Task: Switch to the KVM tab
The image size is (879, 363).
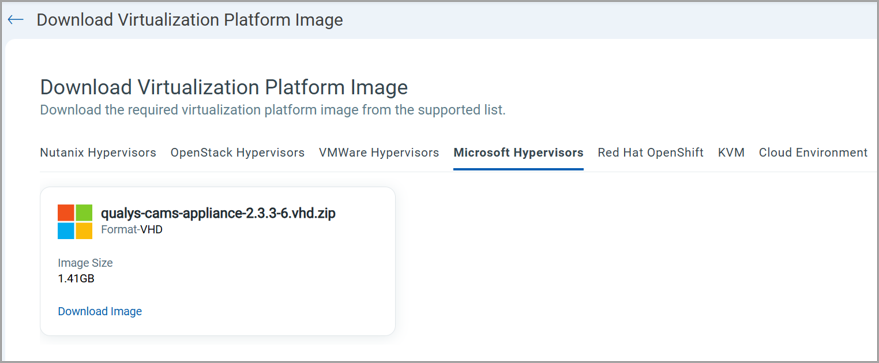Action: click(731, 152)
